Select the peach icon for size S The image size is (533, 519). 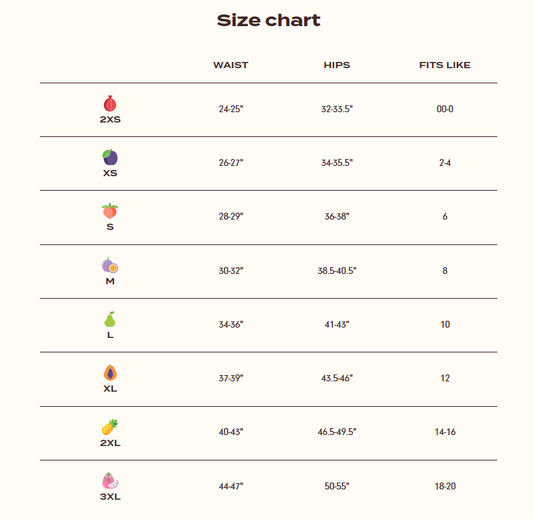(x=110, y=211)
